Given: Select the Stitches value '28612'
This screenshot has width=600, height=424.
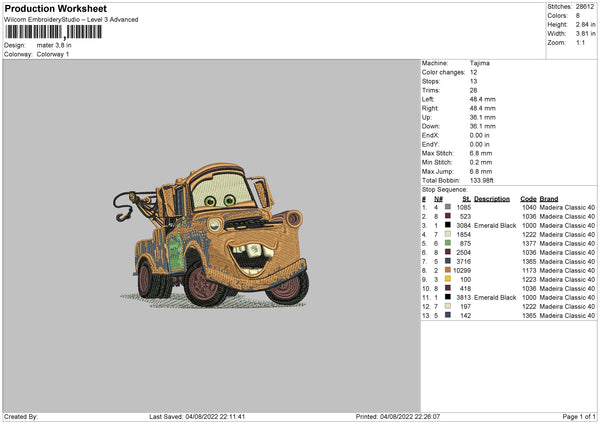Looking at the screenshot, I should click(x=585, y=7).
